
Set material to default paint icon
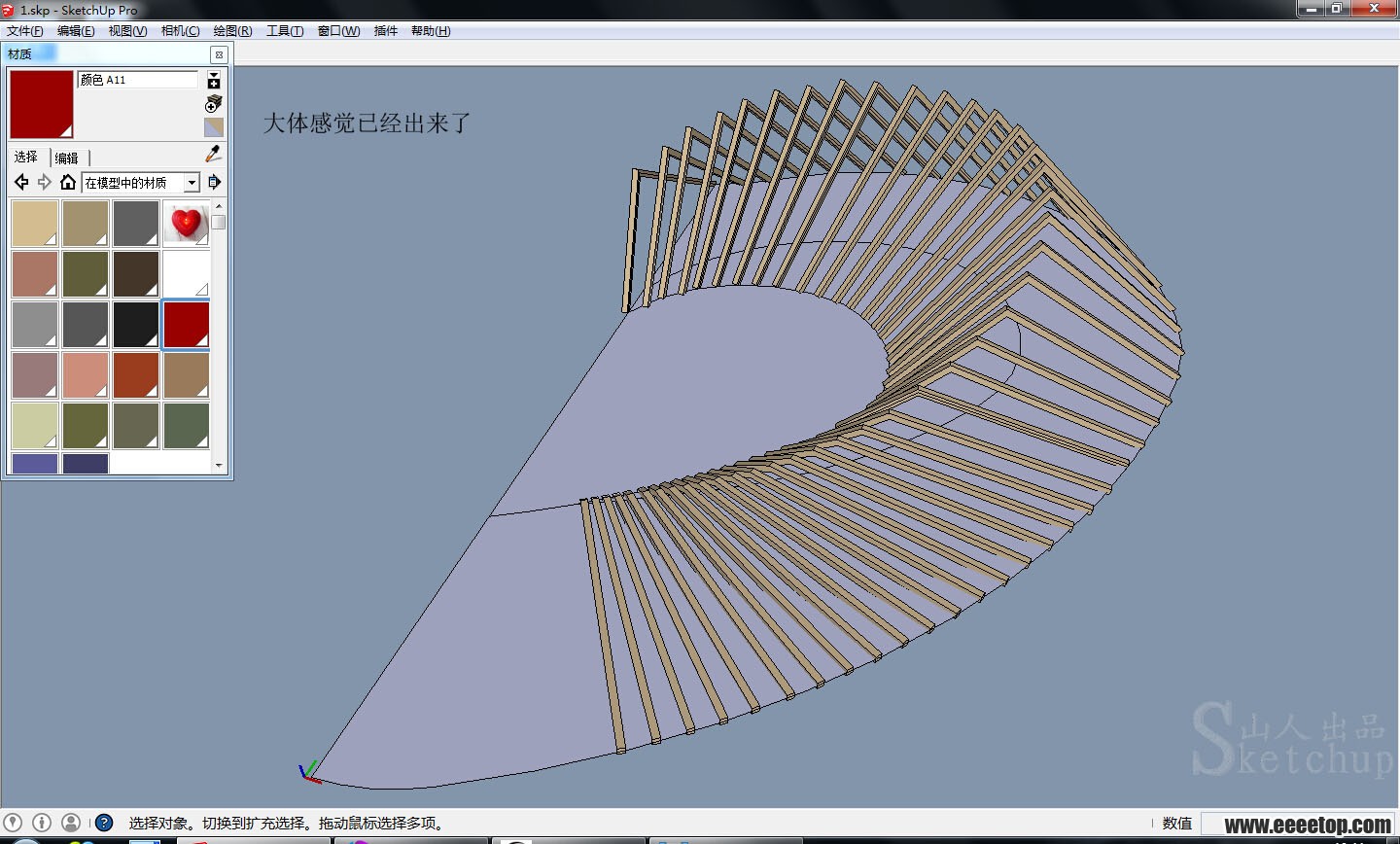pos(214,127)
